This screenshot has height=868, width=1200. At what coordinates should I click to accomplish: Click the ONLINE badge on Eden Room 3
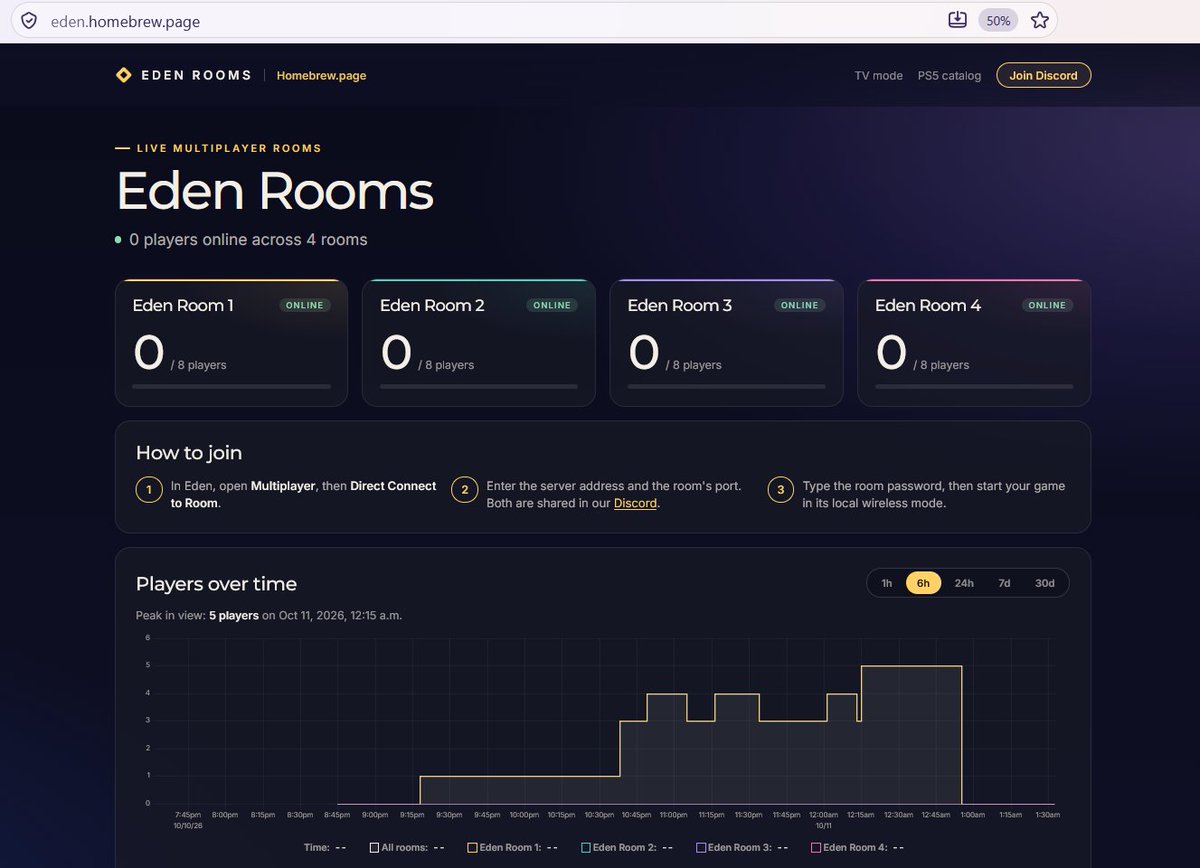799,305
